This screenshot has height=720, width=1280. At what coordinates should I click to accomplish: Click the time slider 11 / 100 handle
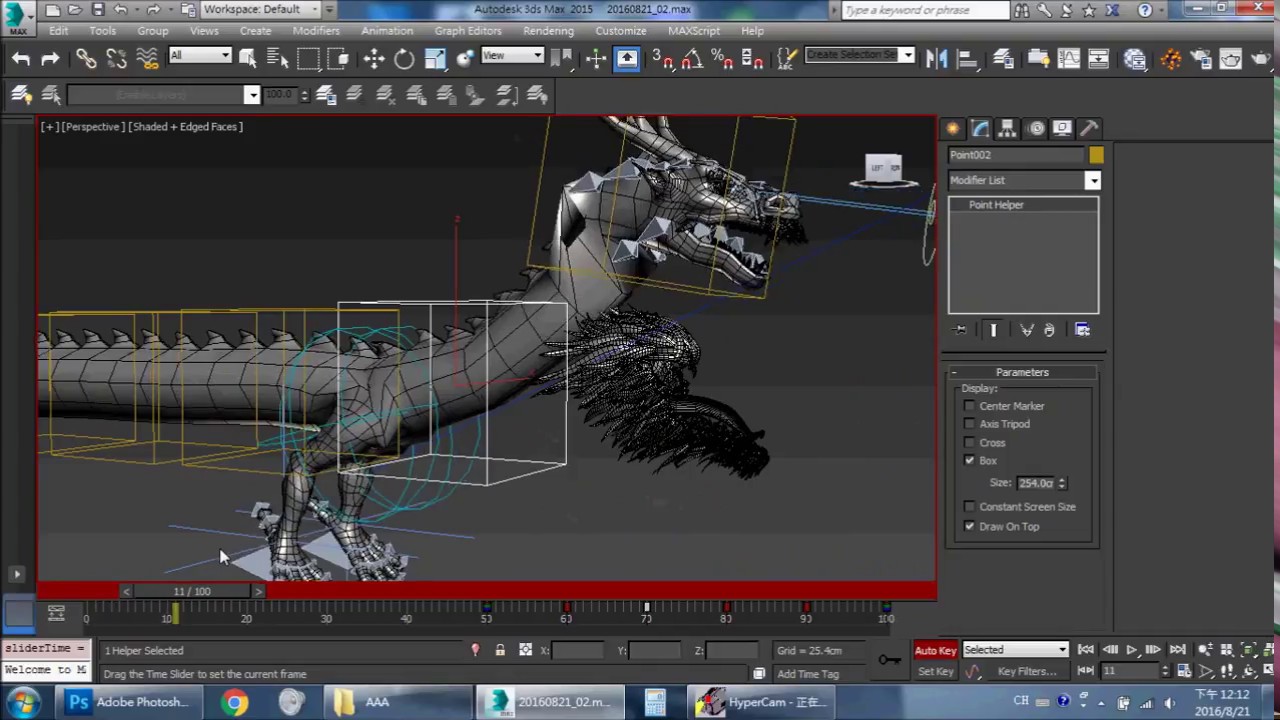[x=192, y=592]
